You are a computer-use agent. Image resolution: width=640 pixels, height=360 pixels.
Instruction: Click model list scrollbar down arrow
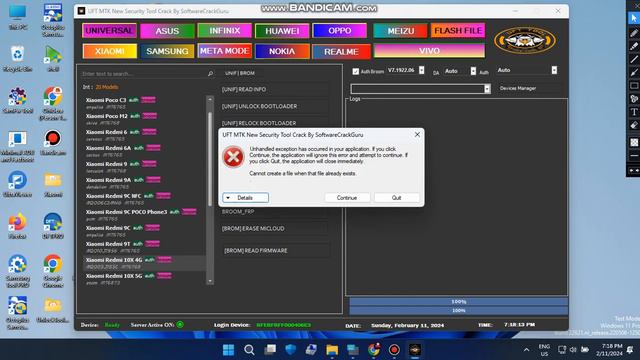(x=210, y=281)
